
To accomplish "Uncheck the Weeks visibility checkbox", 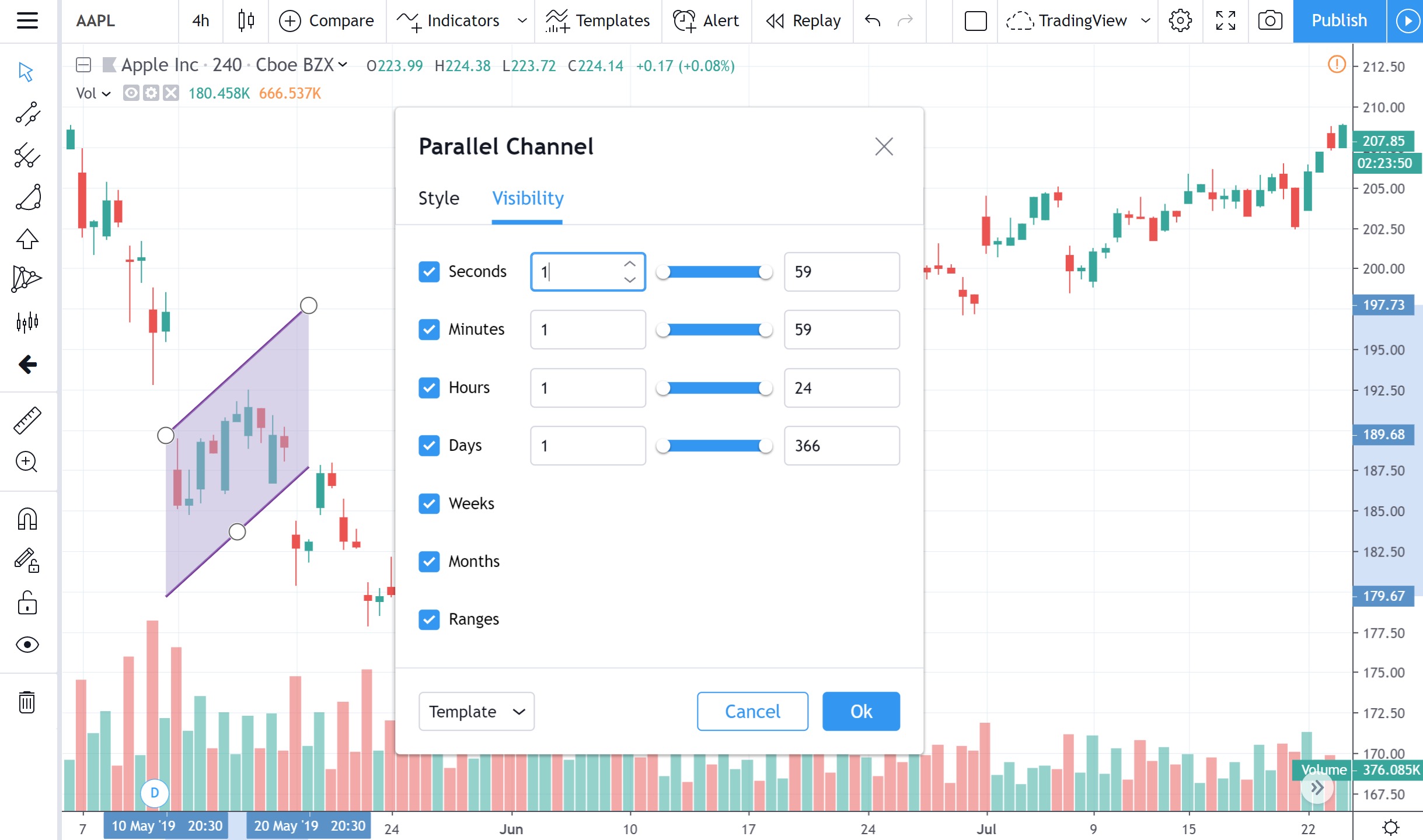I will [x=429, y=503].
